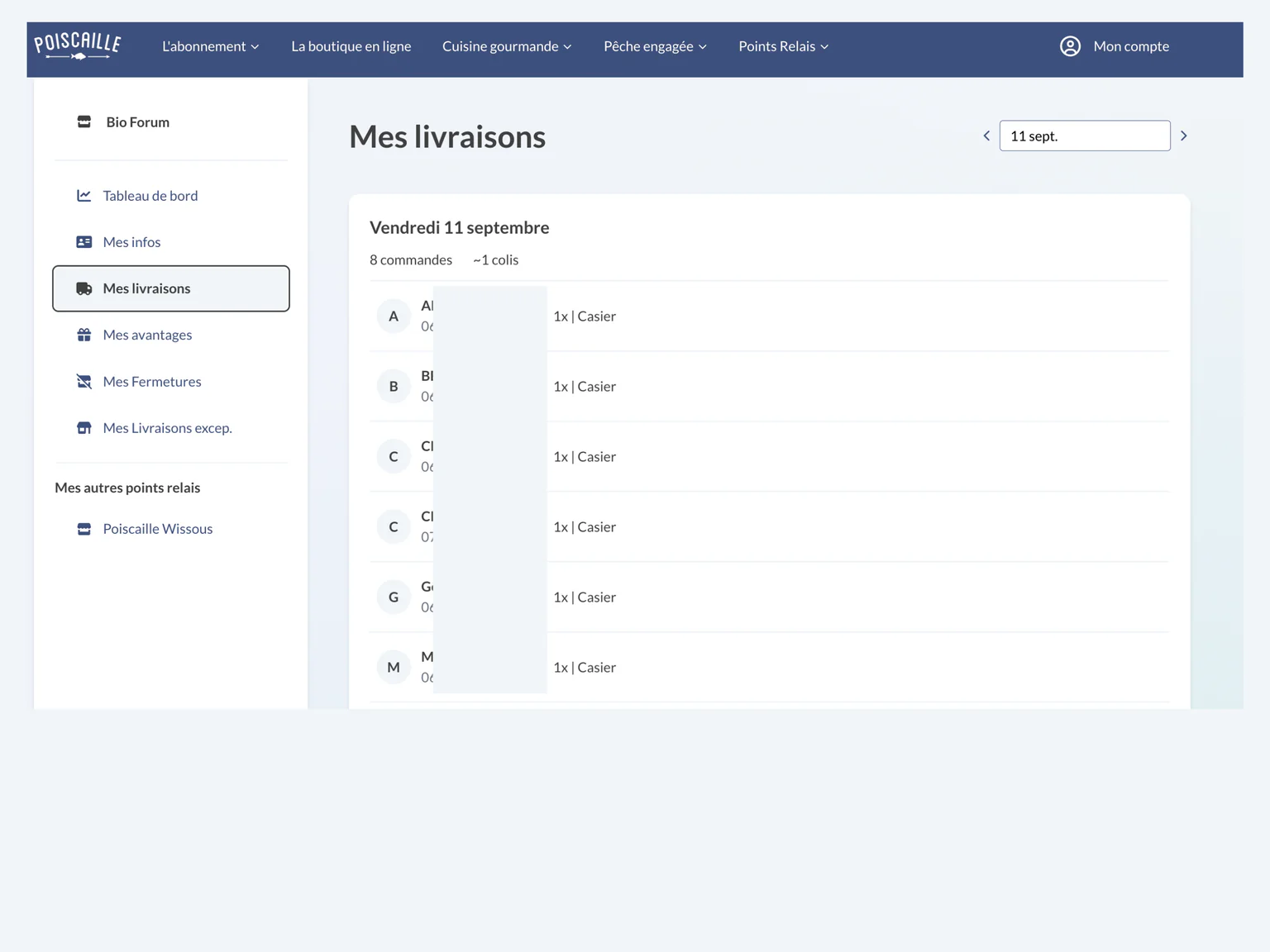This screenshot has width=1270, height=952.
Task: Open the Mon compte user icon
Action: click(x=1070, y=46)
